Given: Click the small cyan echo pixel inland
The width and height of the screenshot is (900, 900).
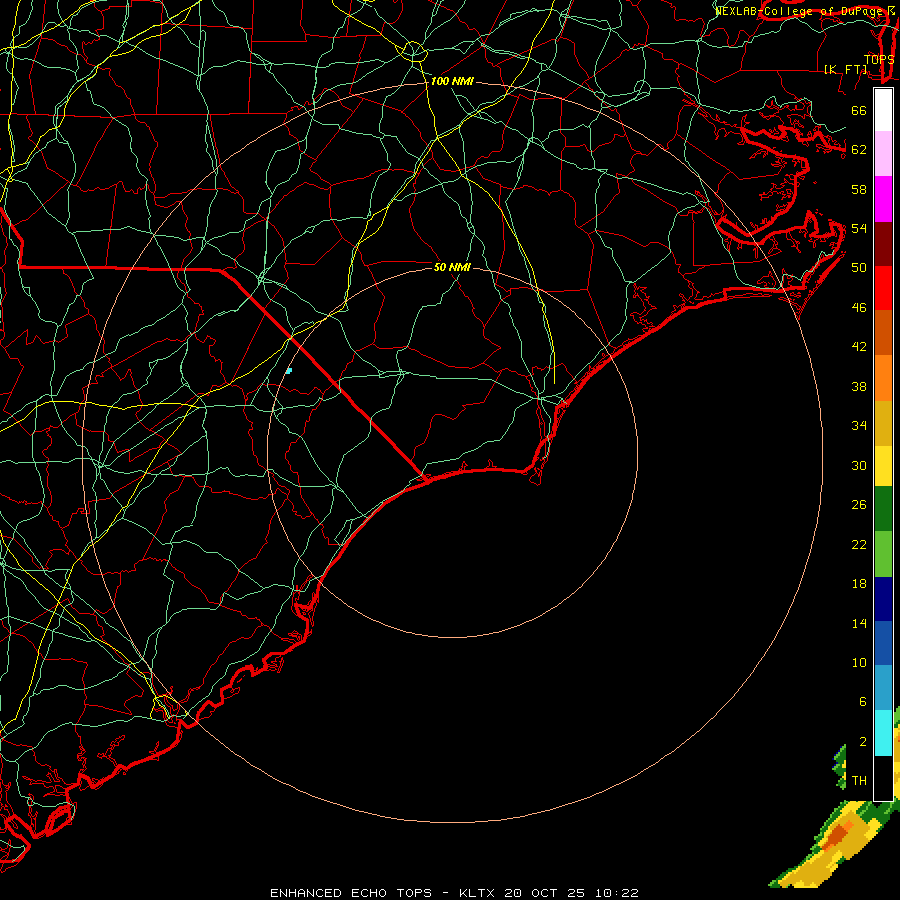Looking at the screenshot, I should tap(289, 371).
